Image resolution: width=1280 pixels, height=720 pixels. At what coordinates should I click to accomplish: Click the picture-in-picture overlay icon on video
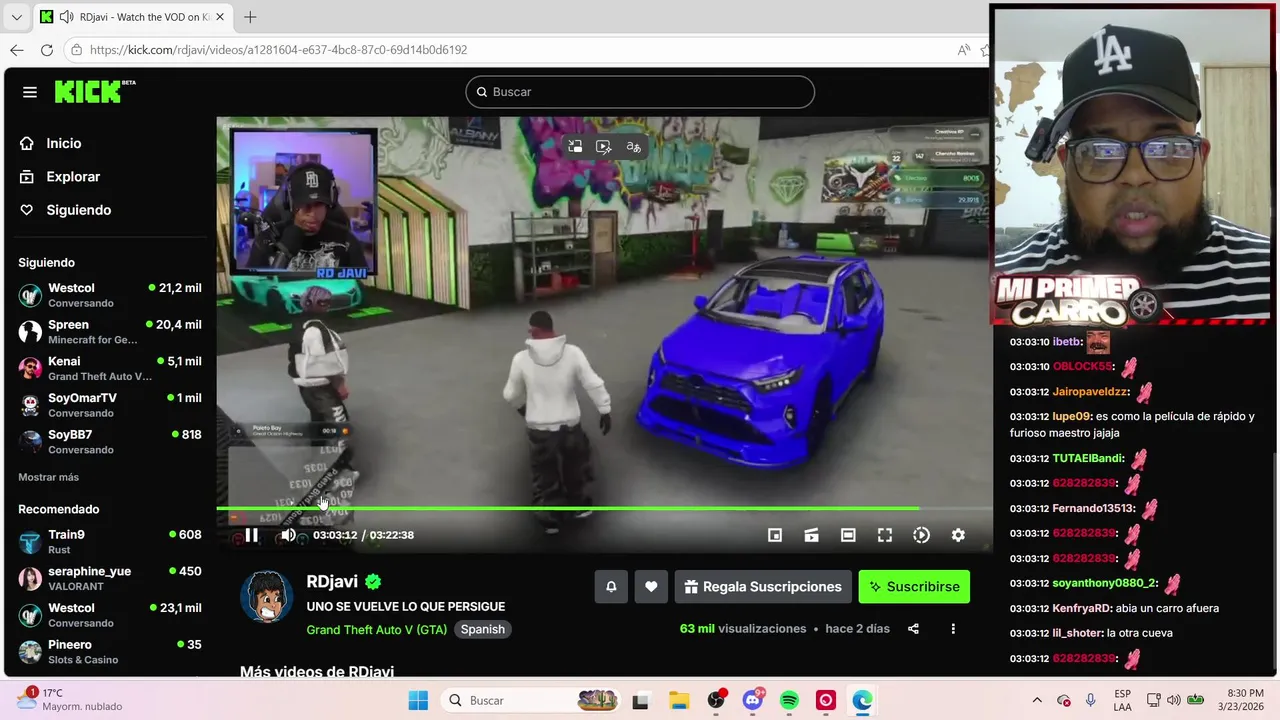575,146
